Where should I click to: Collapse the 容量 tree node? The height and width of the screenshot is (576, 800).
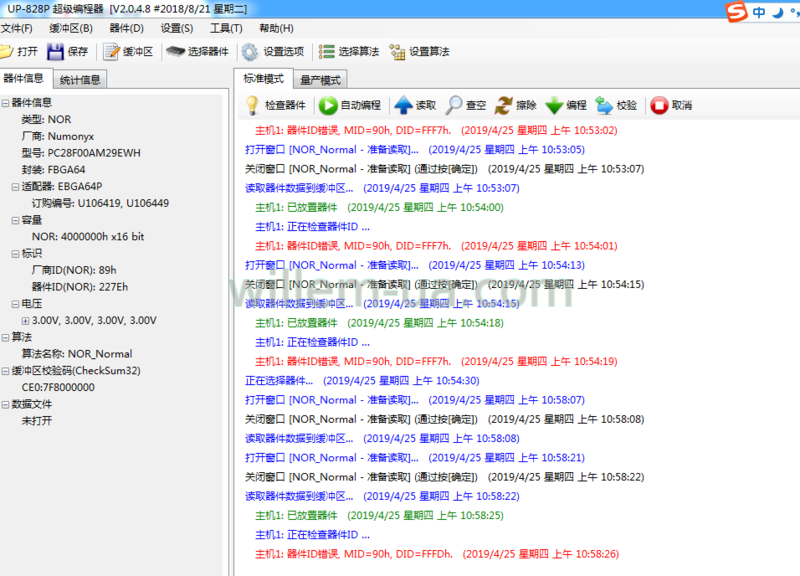pos(15,220)
